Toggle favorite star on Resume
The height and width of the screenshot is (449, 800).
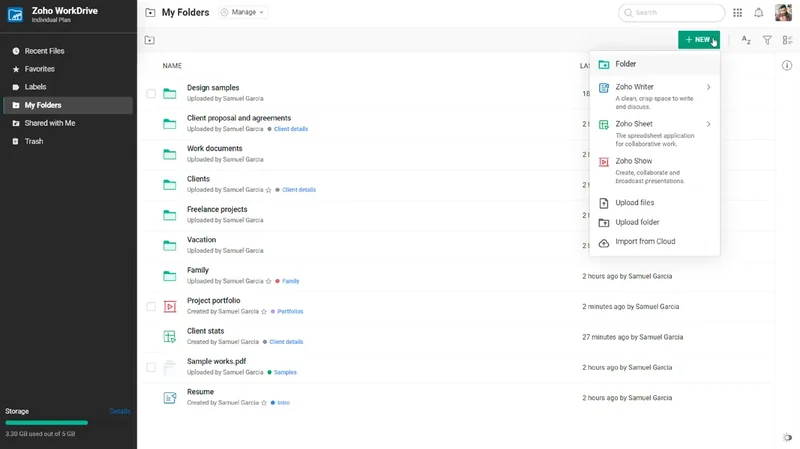point(264,403)
